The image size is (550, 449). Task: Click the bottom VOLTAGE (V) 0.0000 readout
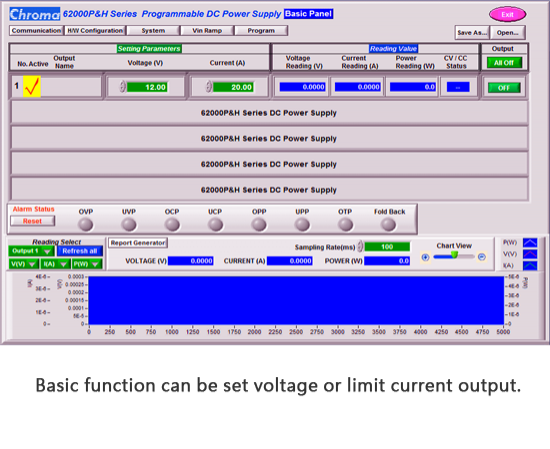click(190, 261)
